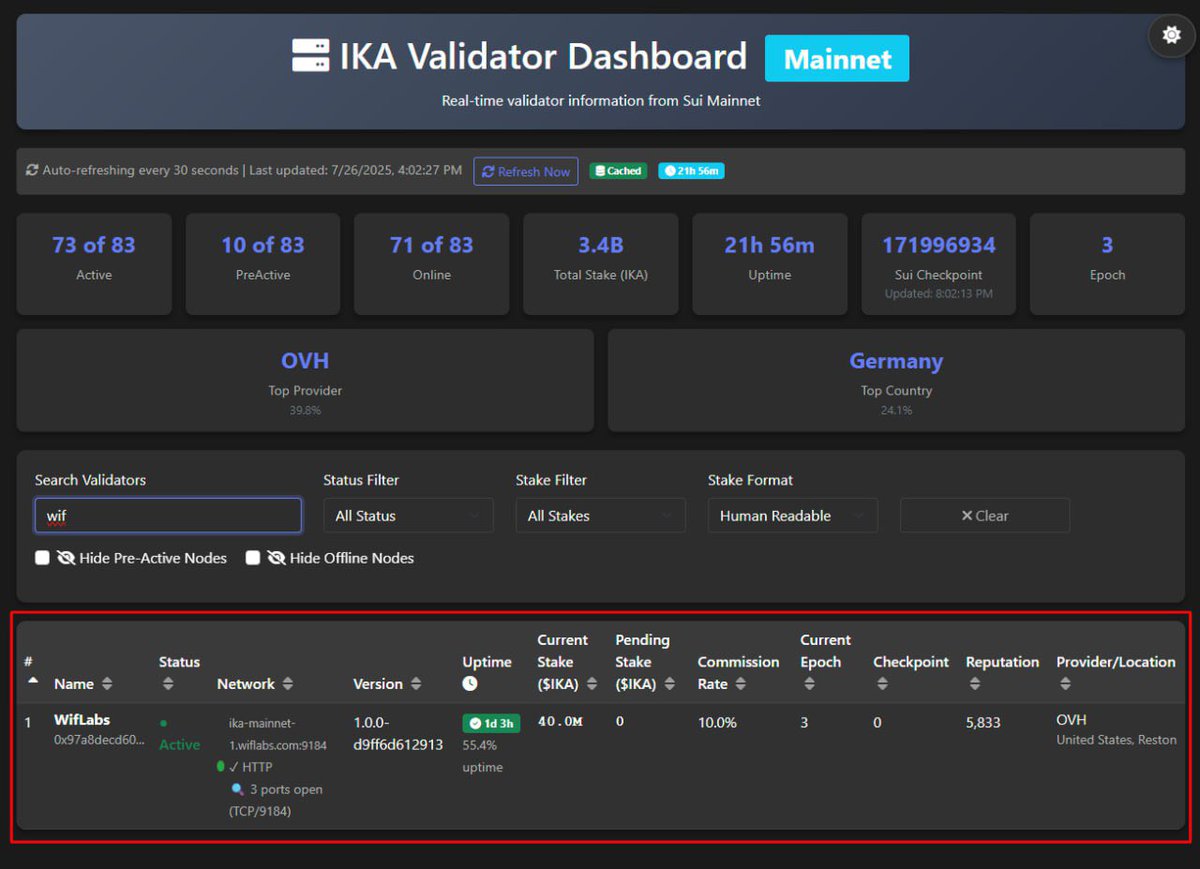
Task: Click the green 1d 3h uptime badge
Action: 491,723
